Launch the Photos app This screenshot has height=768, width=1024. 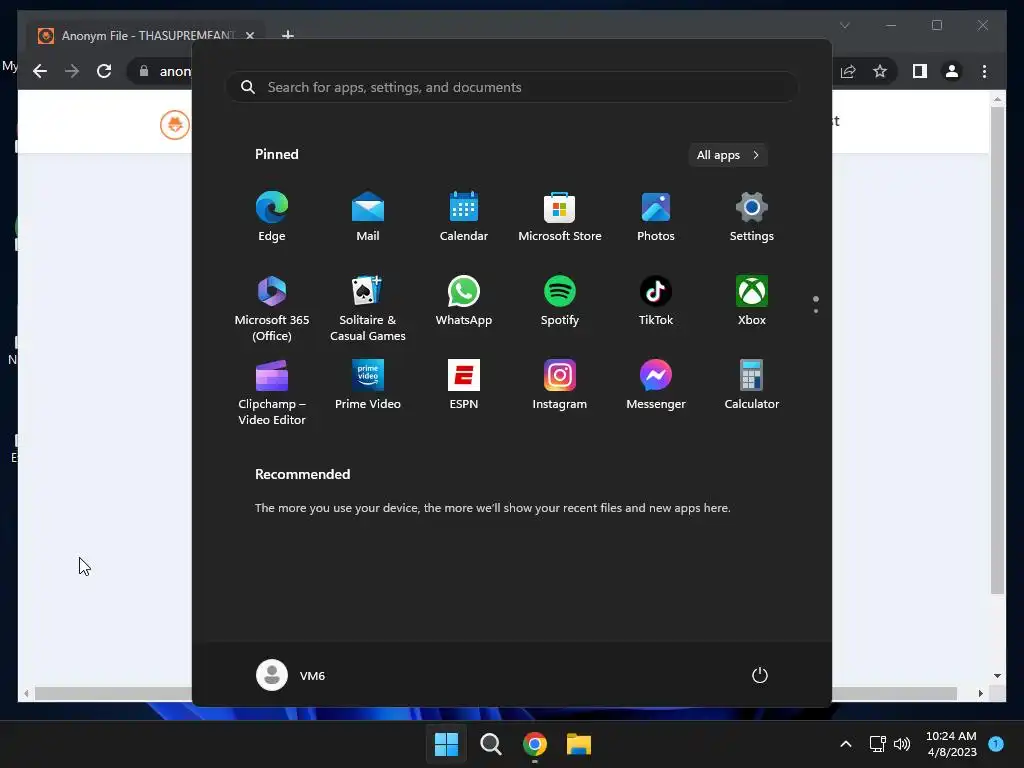pos(656,217)
